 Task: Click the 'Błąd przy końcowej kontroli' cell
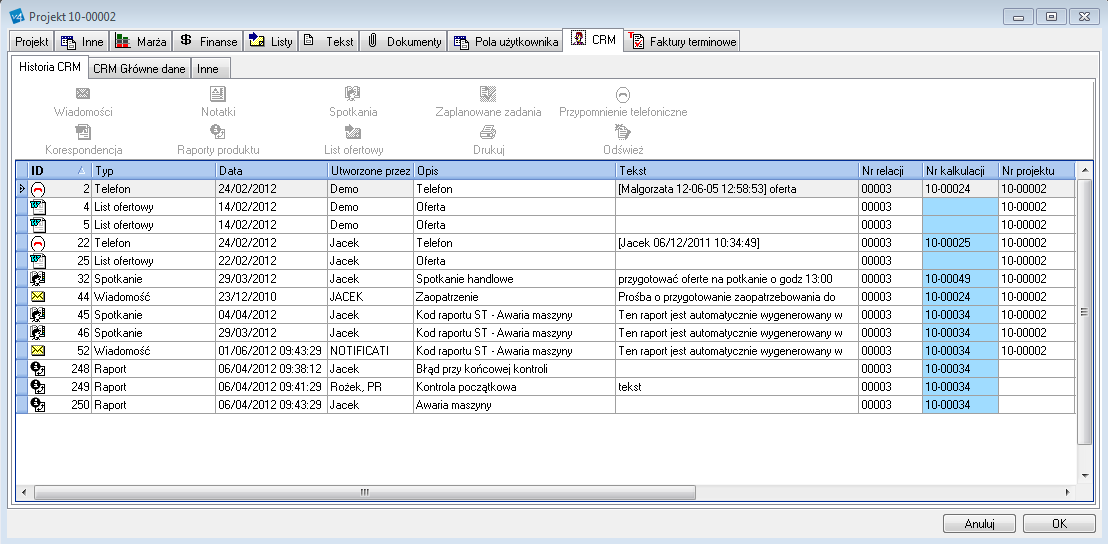point(514,369)
